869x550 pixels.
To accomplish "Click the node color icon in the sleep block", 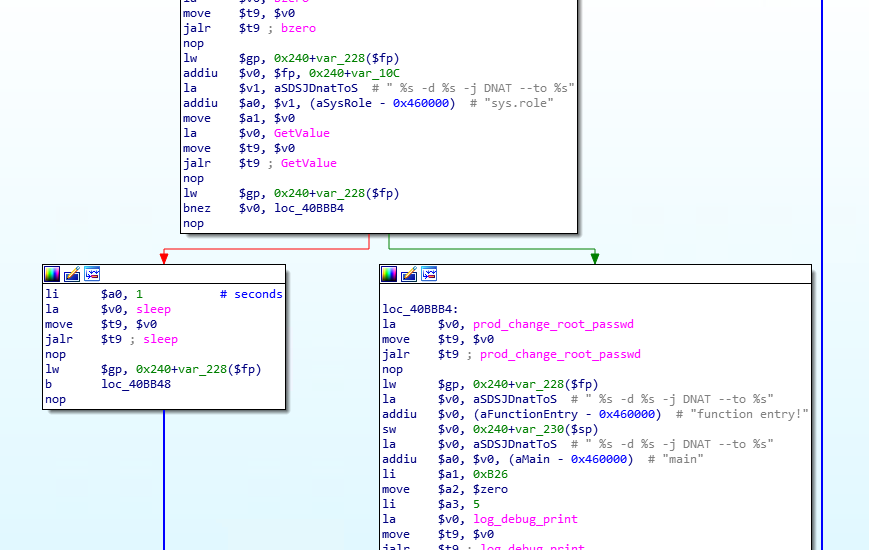I will tap(52, 274).
